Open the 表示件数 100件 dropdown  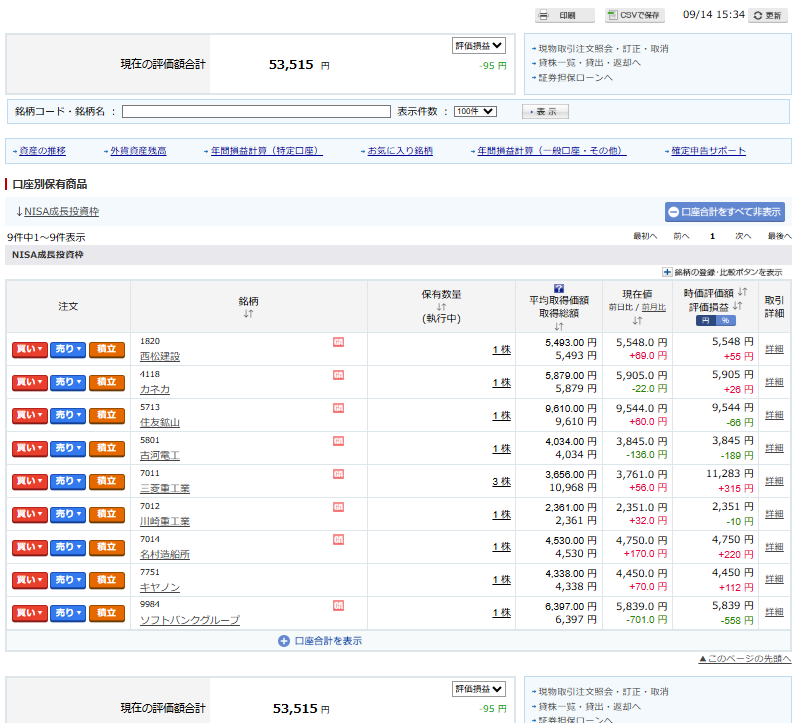[x=475, y=111]
